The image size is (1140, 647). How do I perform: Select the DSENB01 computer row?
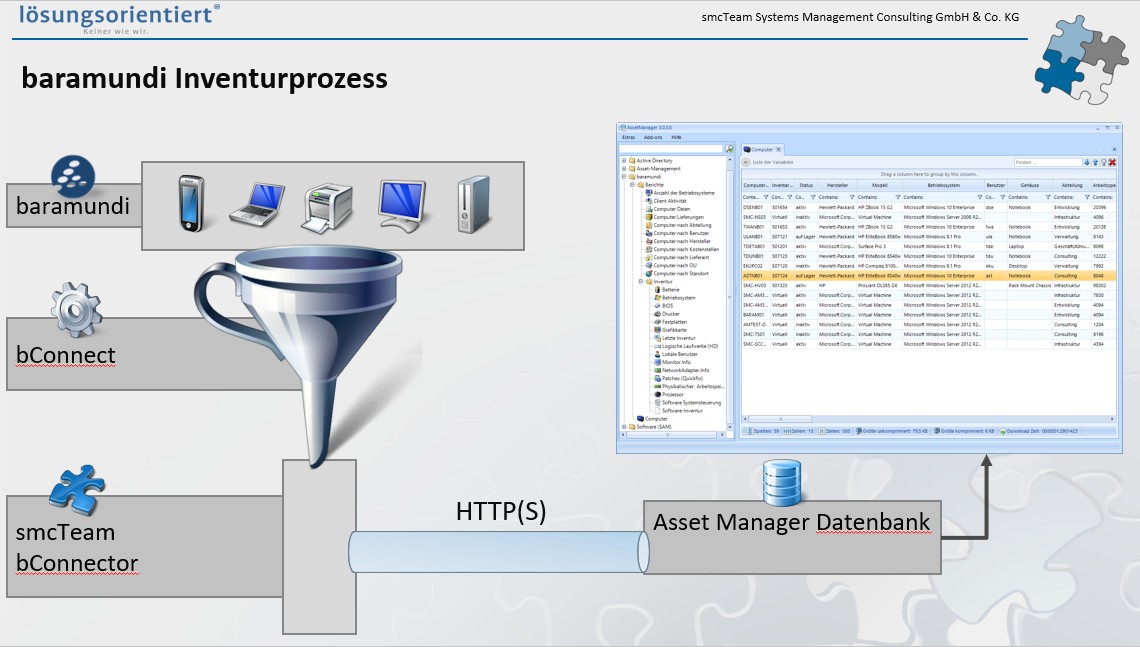(928, 207)
